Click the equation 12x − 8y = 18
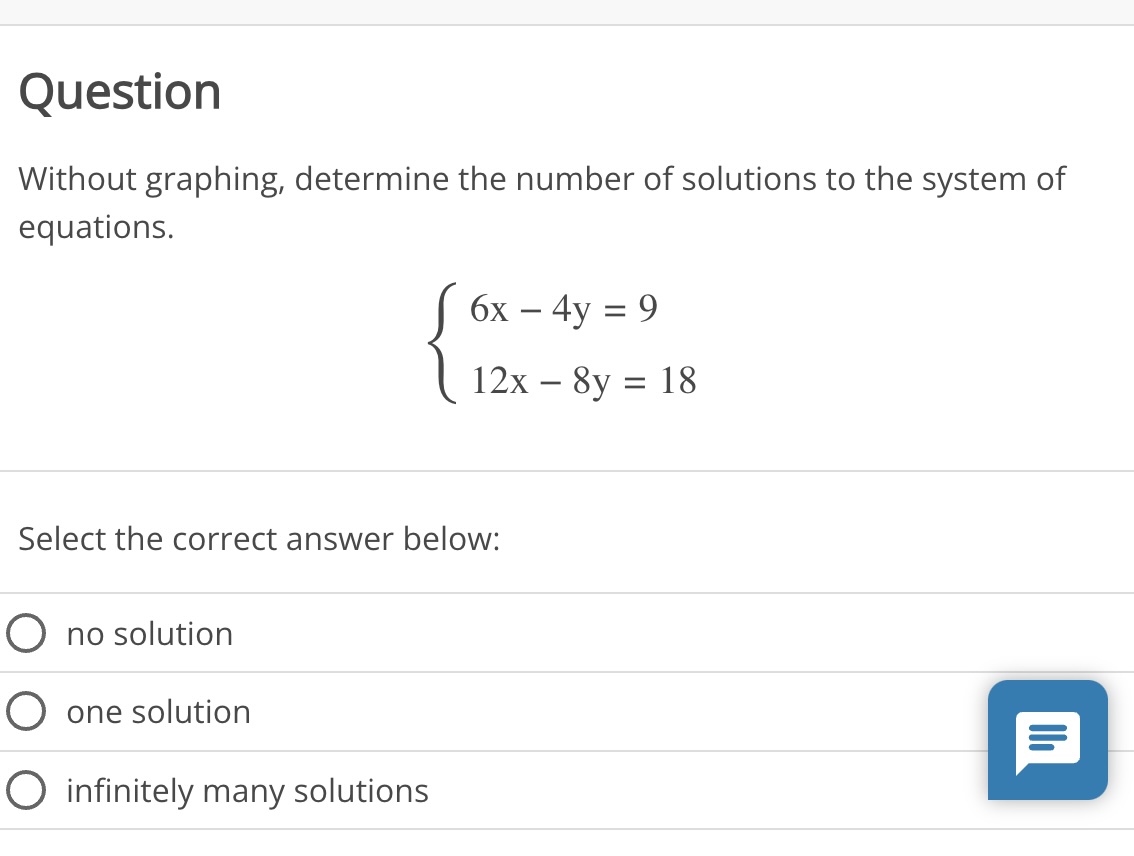The width and height of the screenshot is (1134, 856). point(583,380)
